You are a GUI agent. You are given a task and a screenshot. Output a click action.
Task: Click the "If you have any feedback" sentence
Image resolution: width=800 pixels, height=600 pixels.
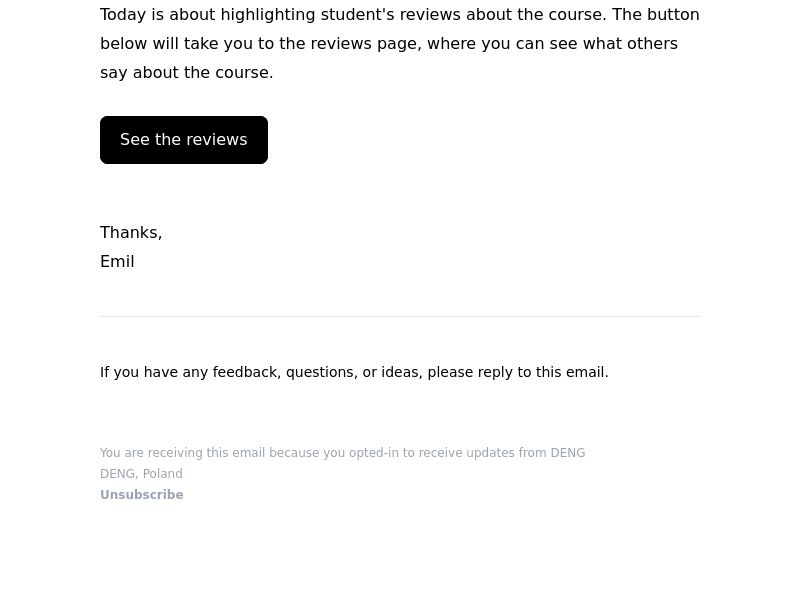pos(354,372)
